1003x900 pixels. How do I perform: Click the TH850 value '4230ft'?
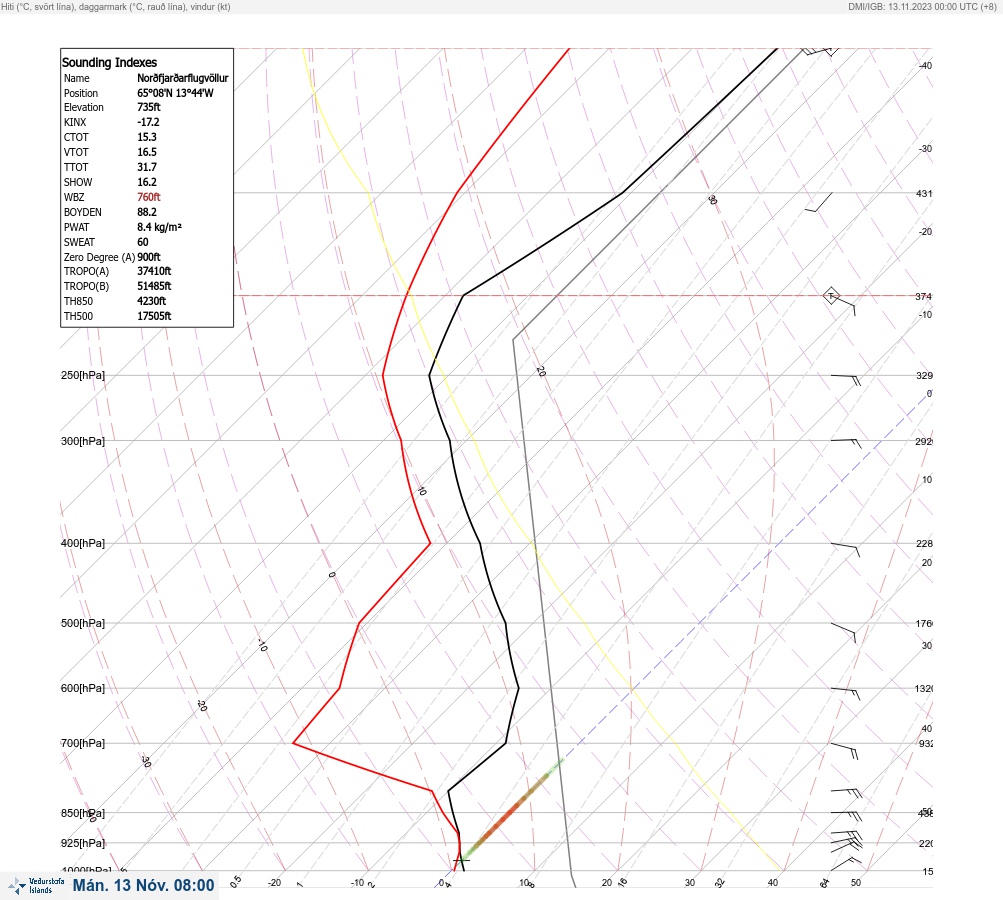point(151,301)
